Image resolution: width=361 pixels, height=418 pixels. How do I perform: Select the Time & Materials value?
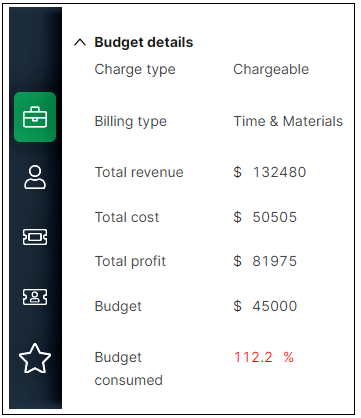coord(288,121)
